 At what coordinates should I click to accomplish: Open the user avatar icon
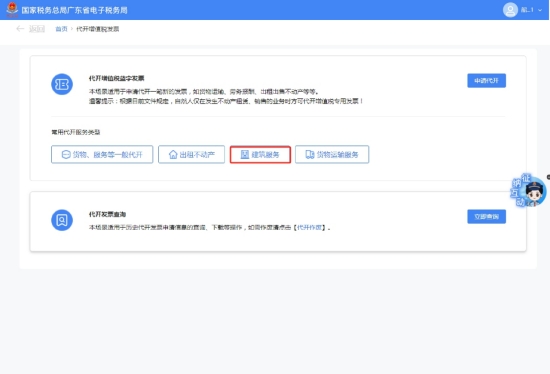[x=510, y=10]
